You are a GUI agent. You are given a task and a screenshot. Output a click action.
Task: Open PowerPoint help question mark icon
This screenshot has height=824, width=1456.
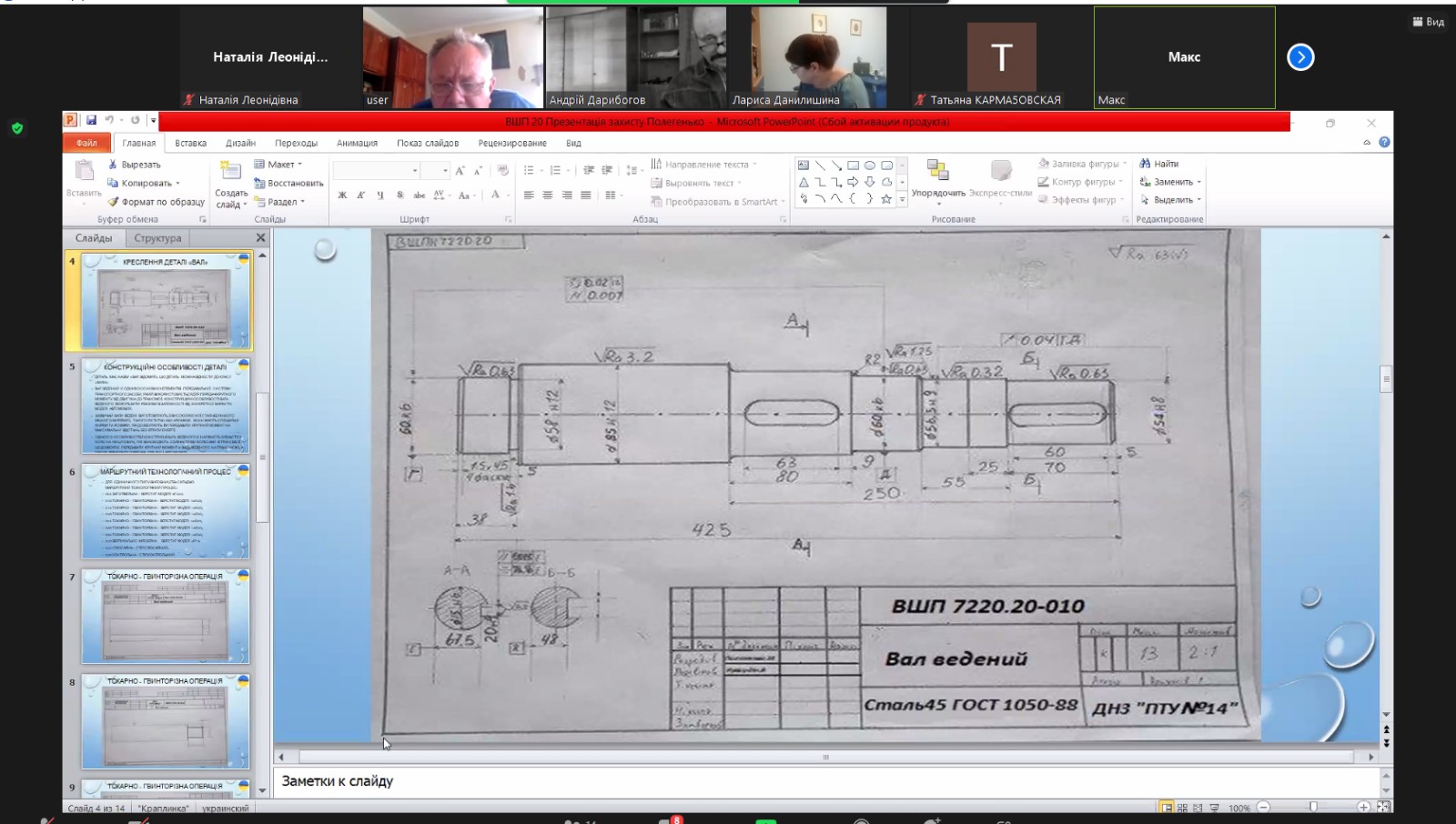[1384, 143]
